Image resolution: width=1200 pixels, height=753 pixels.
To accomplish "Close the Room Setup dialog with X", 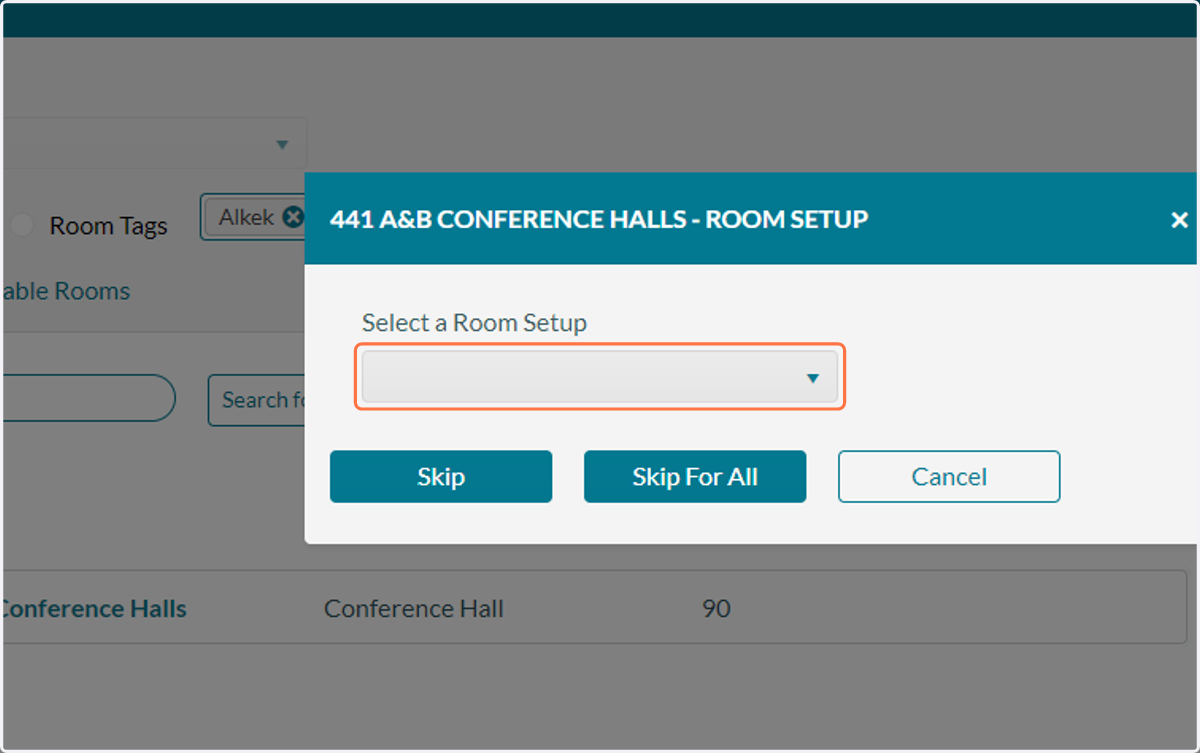I will pos(1179,220).
